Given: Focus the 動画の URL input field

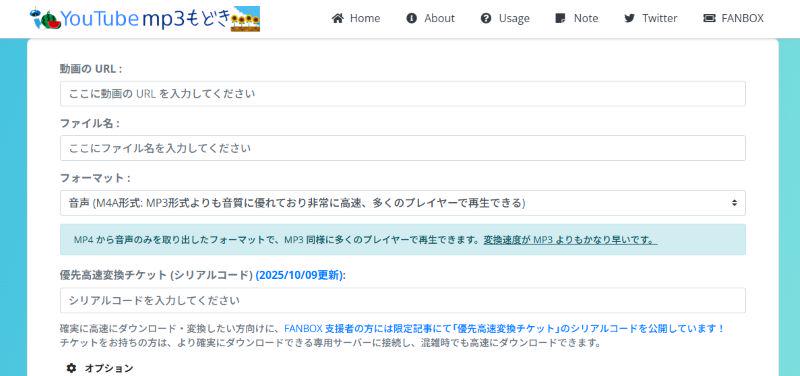Looking at the screenshot, I should 403,94.
